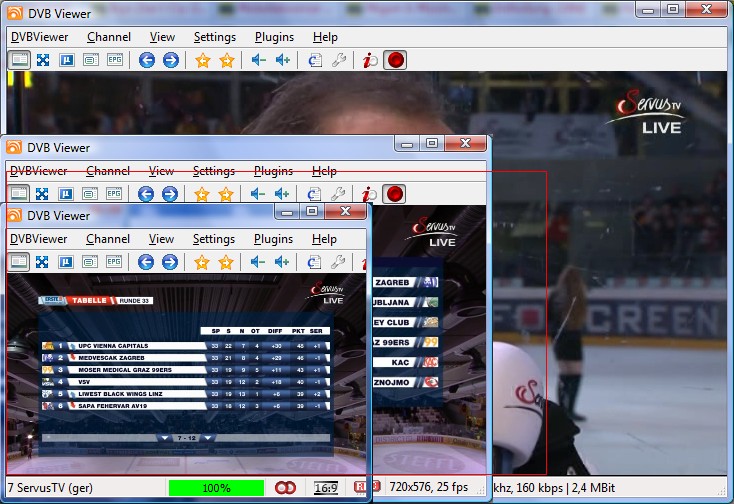Viewport: 734px width, 504px height.
Task: Click the red stereo audio icon in the status bar
Action: point(286,488)
